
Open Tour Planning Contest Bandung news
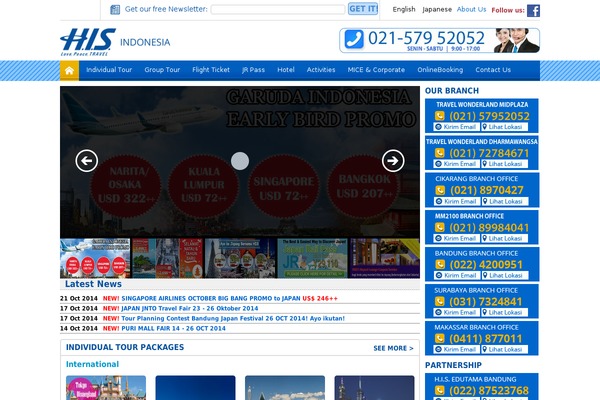[x=233, y=318]
